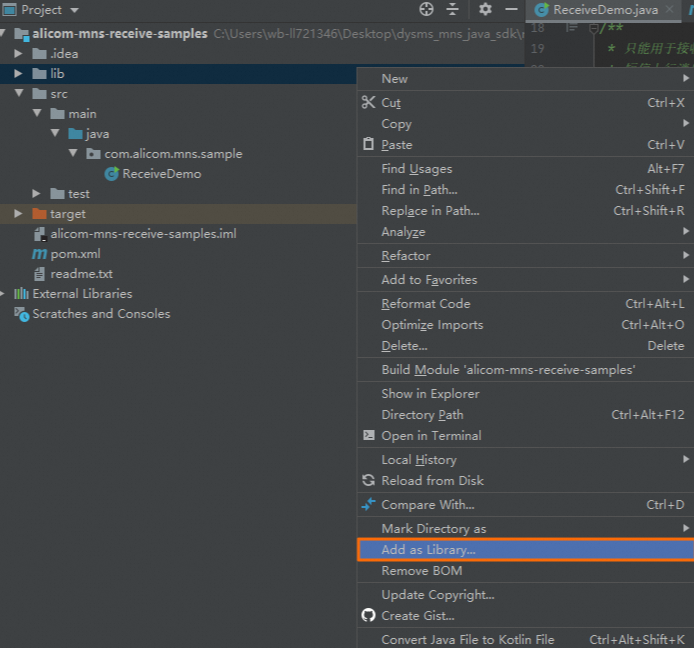Choose Open in Terminal
The height and width of the screenshot is (648, 694).
coord(525,436)
